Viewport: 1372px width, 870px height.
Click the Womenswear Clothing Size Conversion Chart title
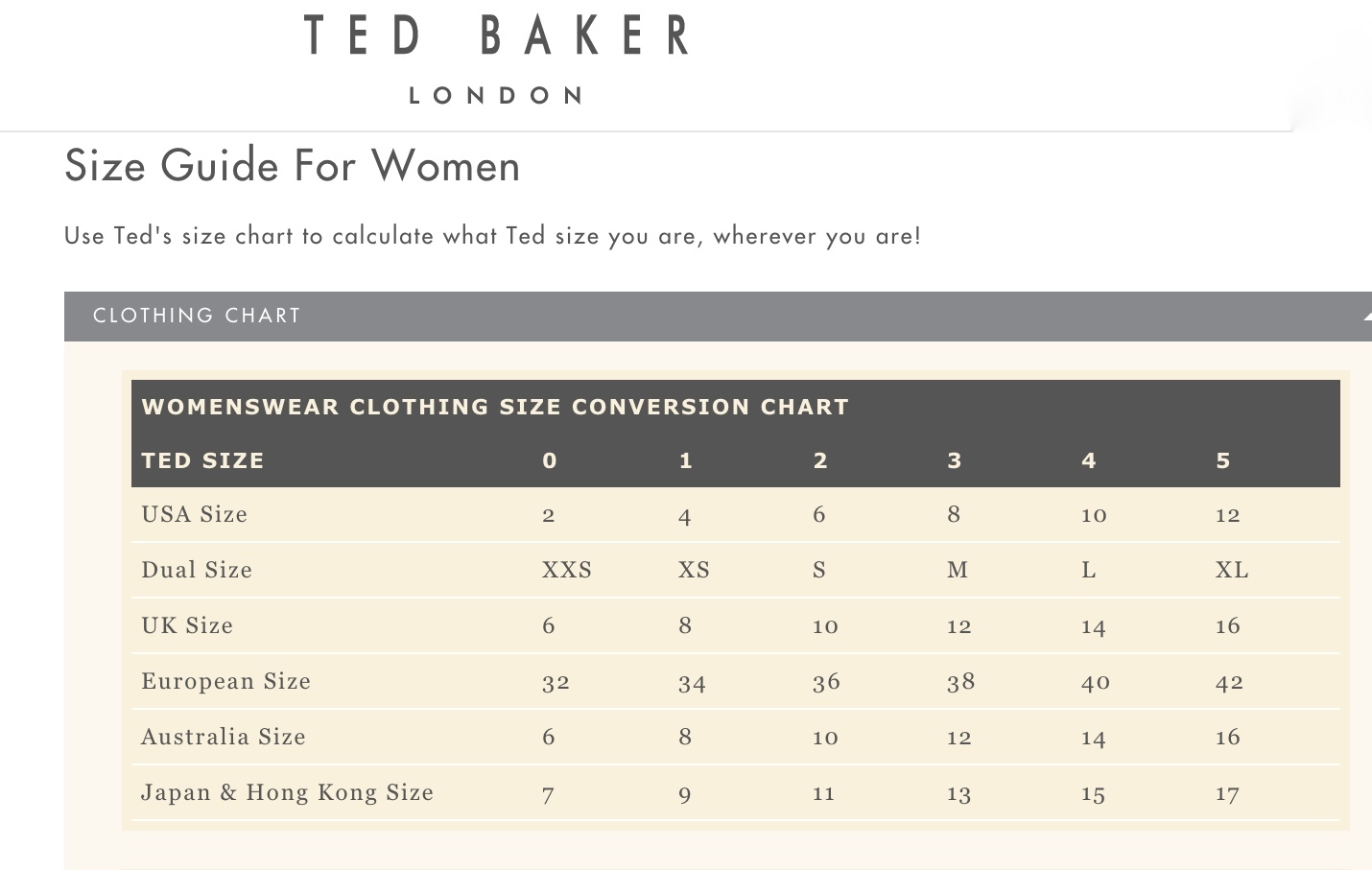pos(495,407)
